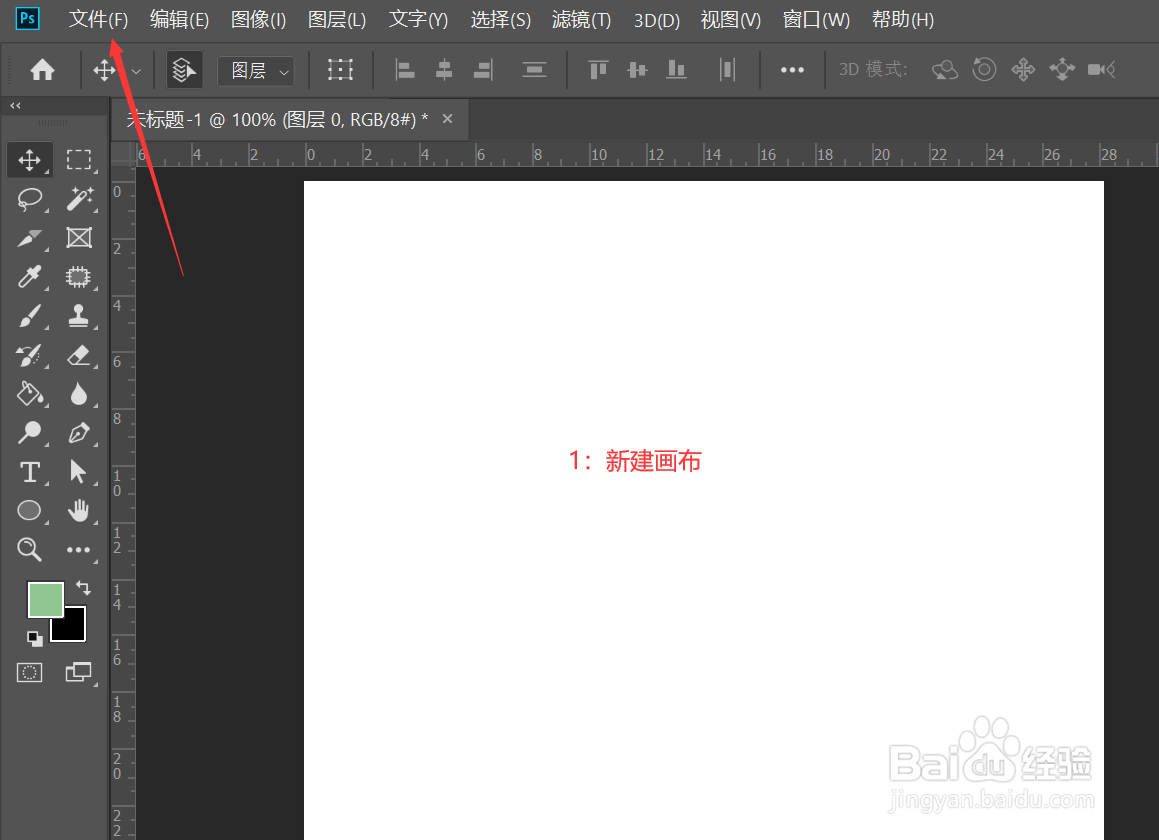This screenshot has height=840, width=1159.
Task: Toggle Show Transform Controls dotted box
Action: point(340,70)
